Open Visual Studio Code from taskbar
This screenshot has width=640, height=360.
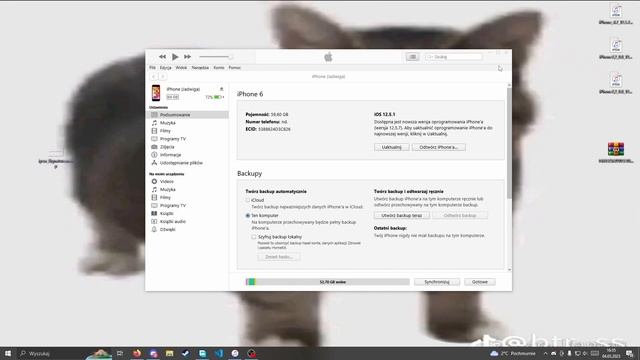click(x=219, y=353)
